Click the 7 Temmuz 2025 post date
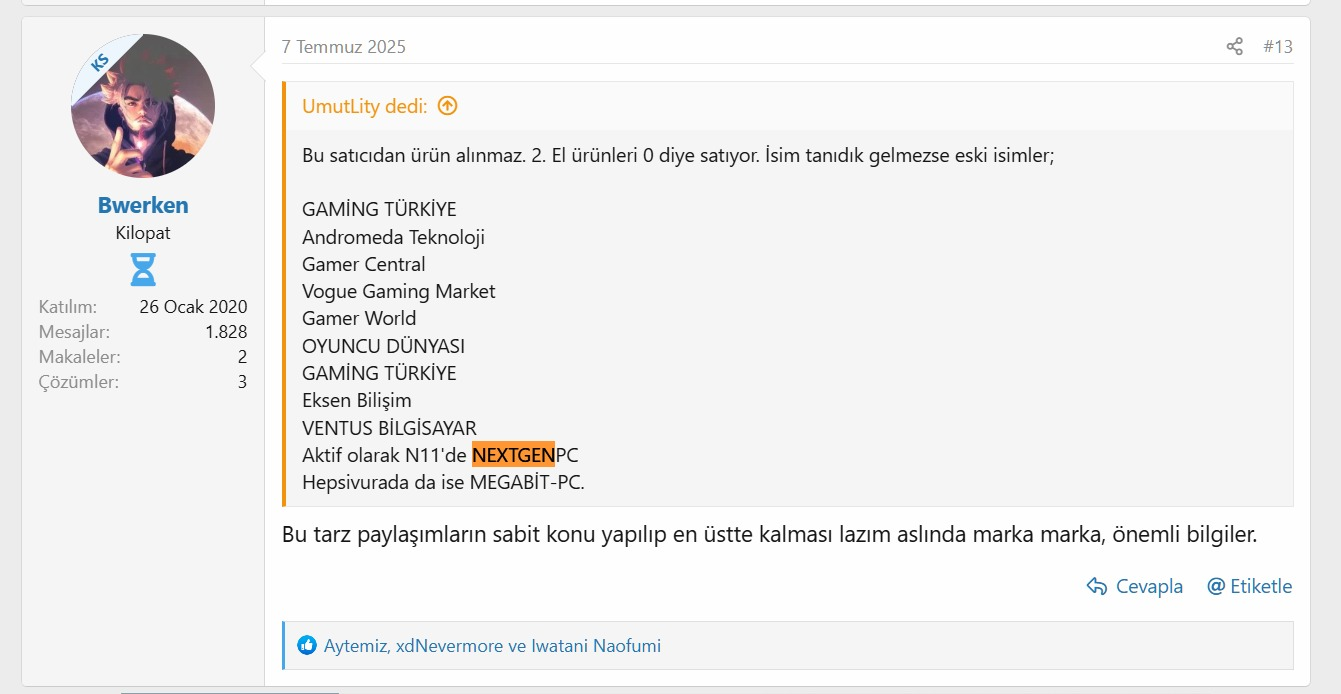 344,47
